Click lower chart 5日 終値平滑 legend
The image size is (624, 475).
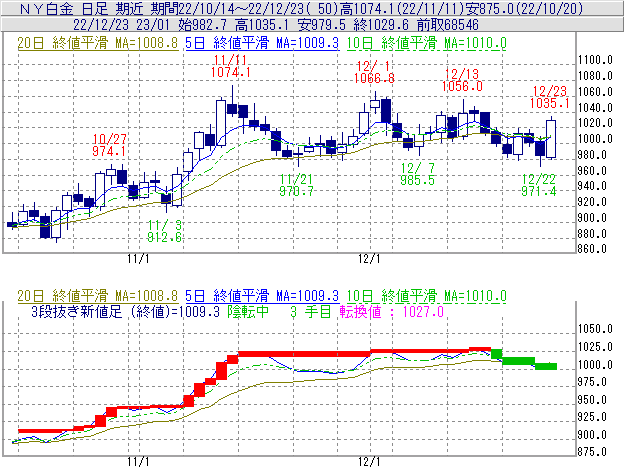[262, 296]
